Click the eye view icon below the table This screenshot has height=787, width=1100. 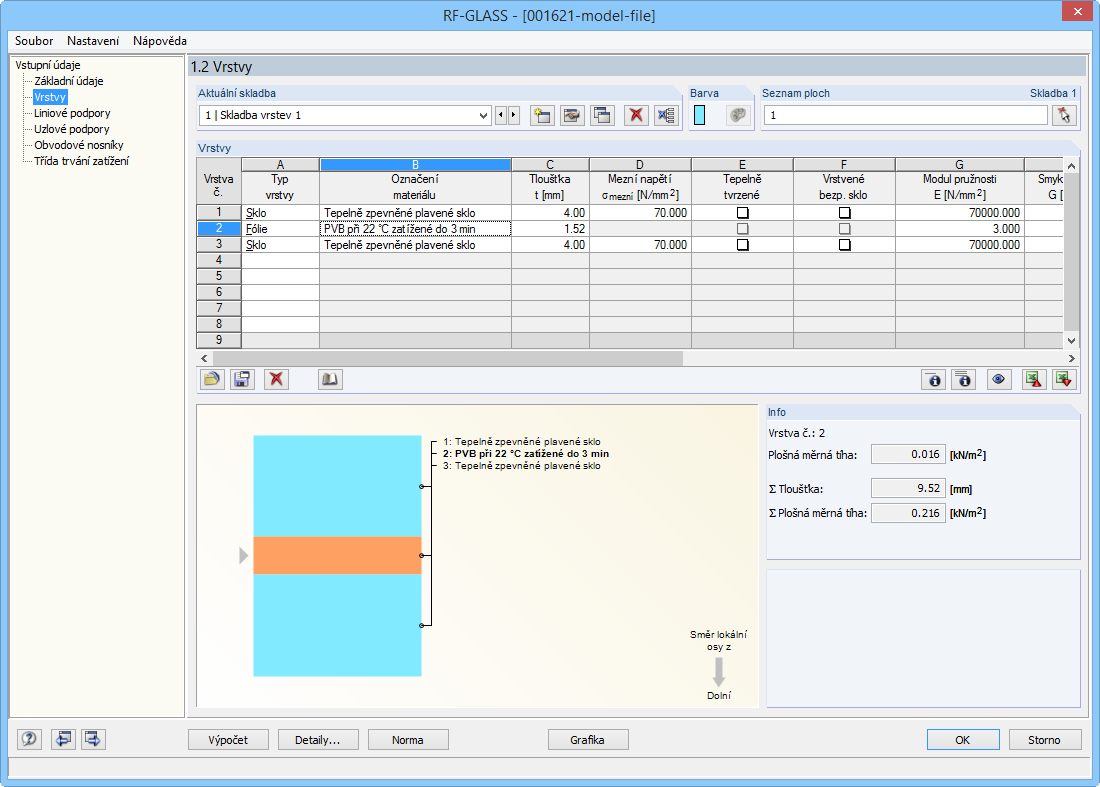coord(998,379)
